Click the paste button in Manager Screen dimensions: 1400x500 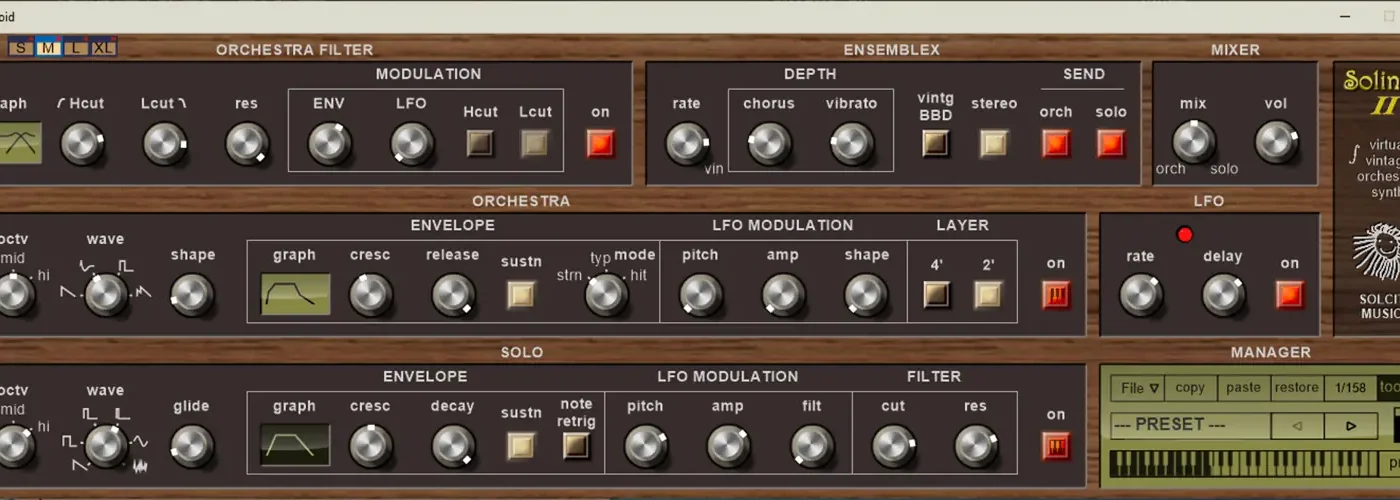tap(1243, 388)
